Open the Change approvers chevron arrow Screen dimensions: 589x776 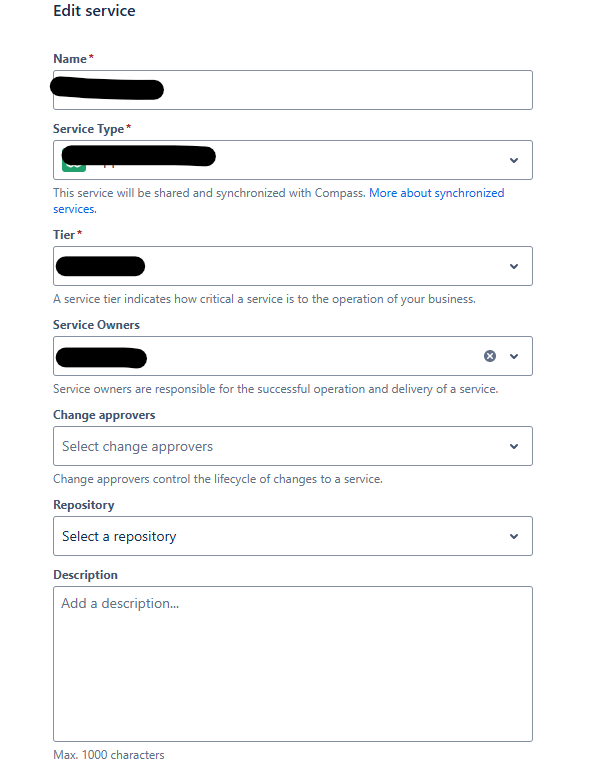coord(514,446)
